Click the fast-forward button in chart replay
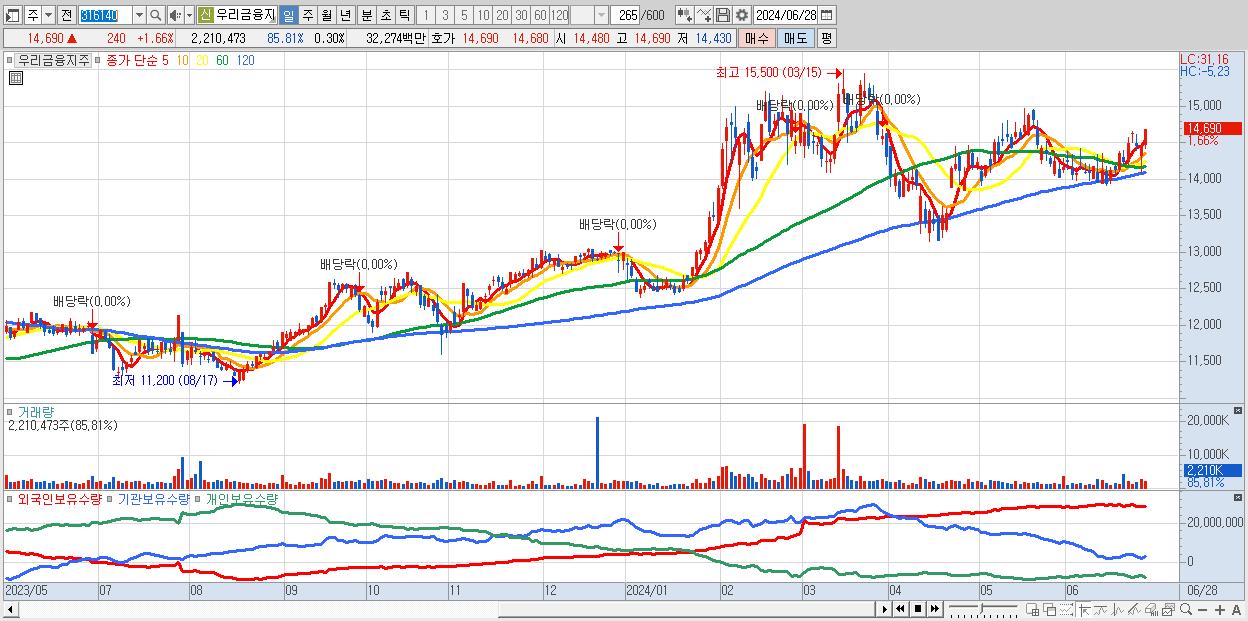 (934, 609)
